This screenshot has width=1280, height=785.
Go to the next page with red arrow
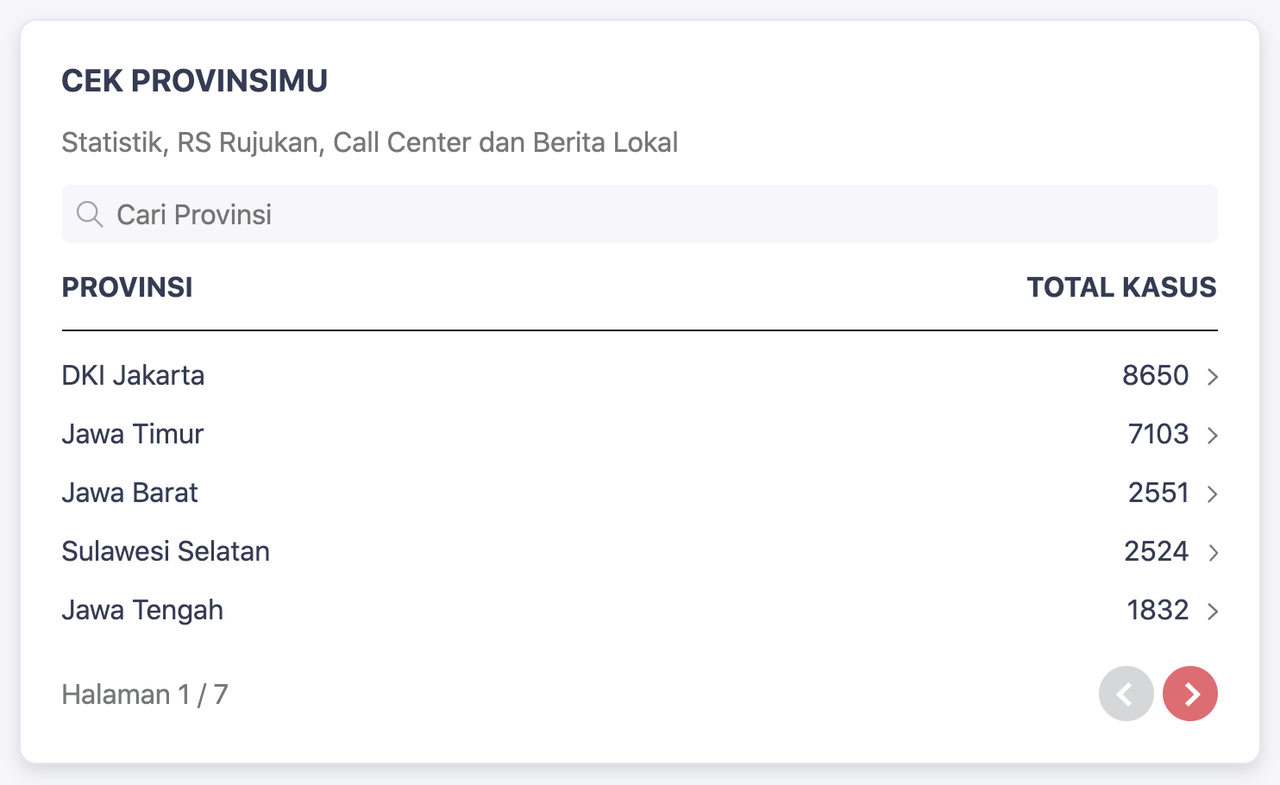pos(1190,694)
